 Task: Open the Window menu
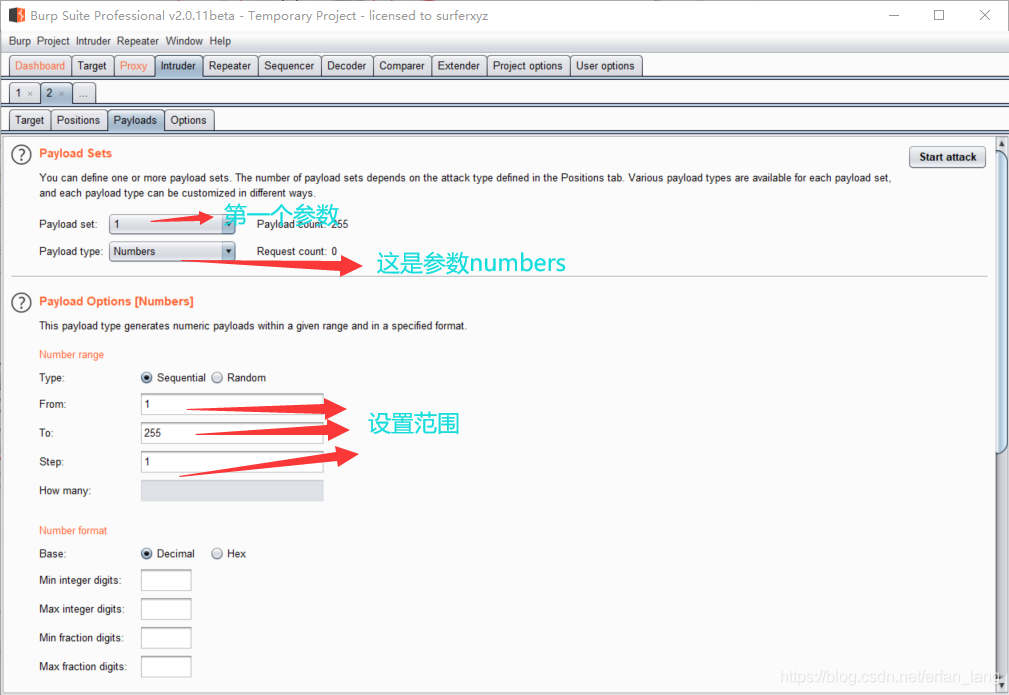184,41
